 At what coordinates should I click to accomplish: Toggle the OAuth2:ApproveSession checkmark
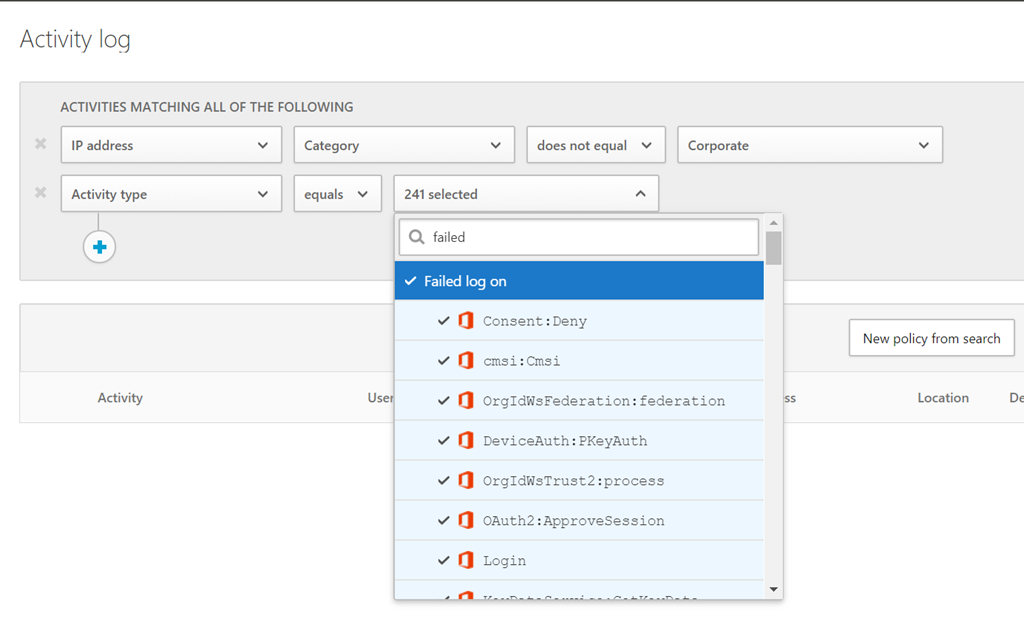click(444, 521)
